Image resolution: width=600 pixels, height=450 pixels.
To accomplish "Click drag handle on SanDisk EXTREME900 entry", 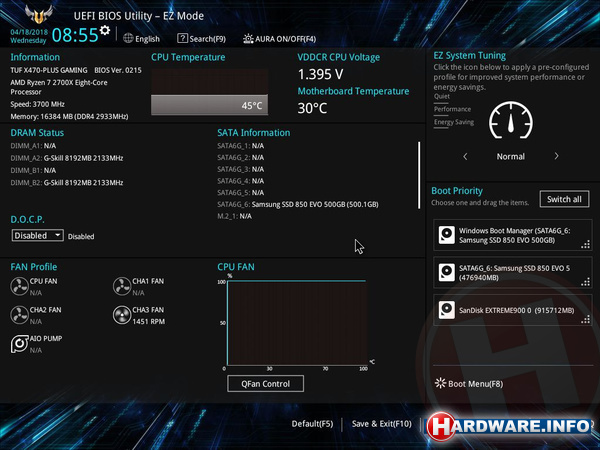I will point(585,320).
